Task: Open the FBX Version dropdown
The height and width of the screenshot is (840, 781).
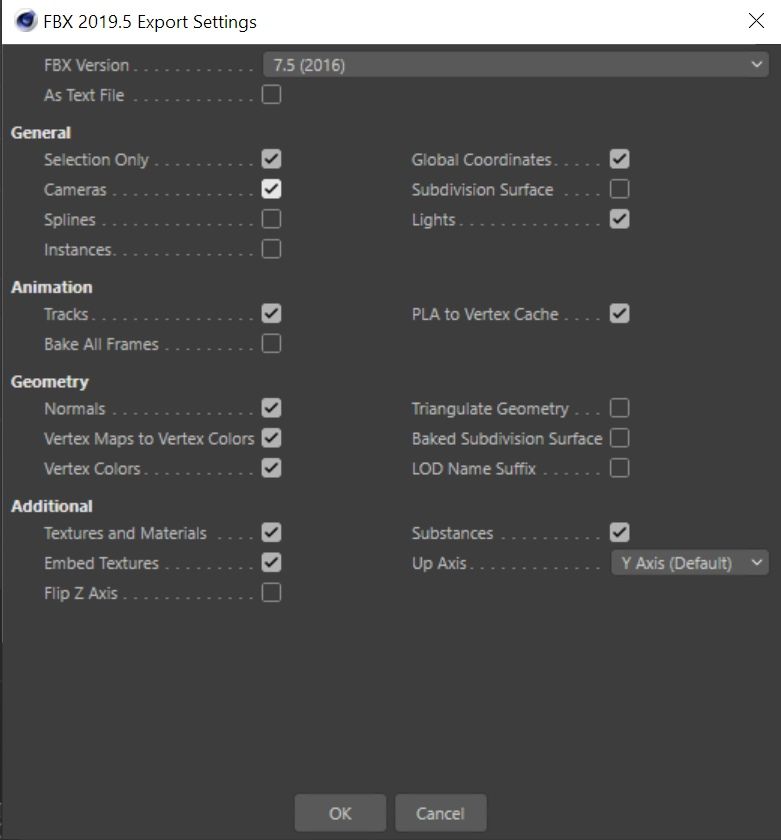Action: pyautogui.click(x=516, y=65)
